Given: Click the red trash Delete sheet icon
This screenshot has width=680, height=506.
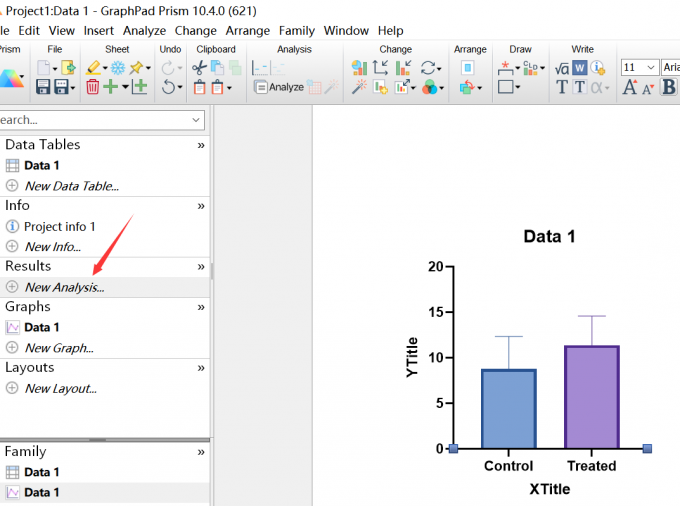Looking at the screenshot, I should (92, 88).
